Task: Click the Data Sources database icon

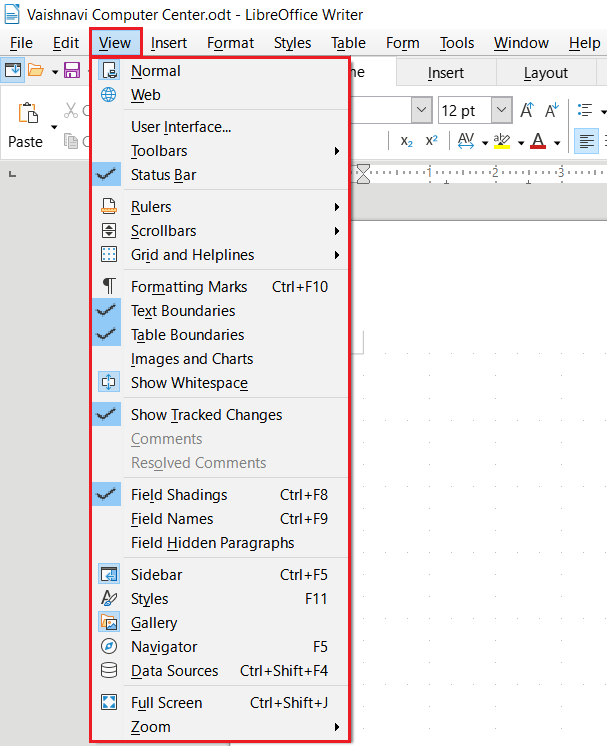Action: point(109,670)
